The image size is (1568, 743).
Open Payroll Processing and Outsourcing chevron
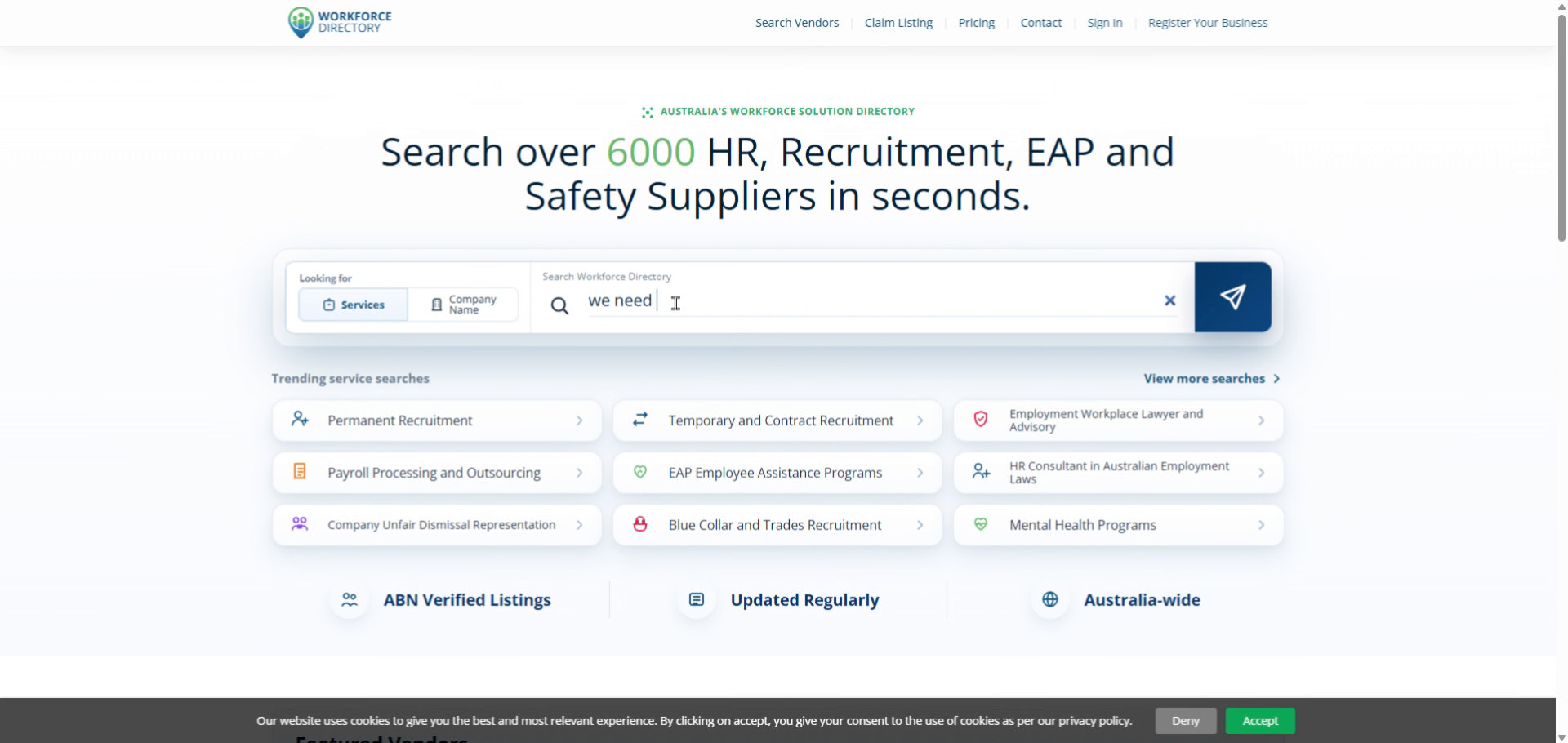coord(579,473)
